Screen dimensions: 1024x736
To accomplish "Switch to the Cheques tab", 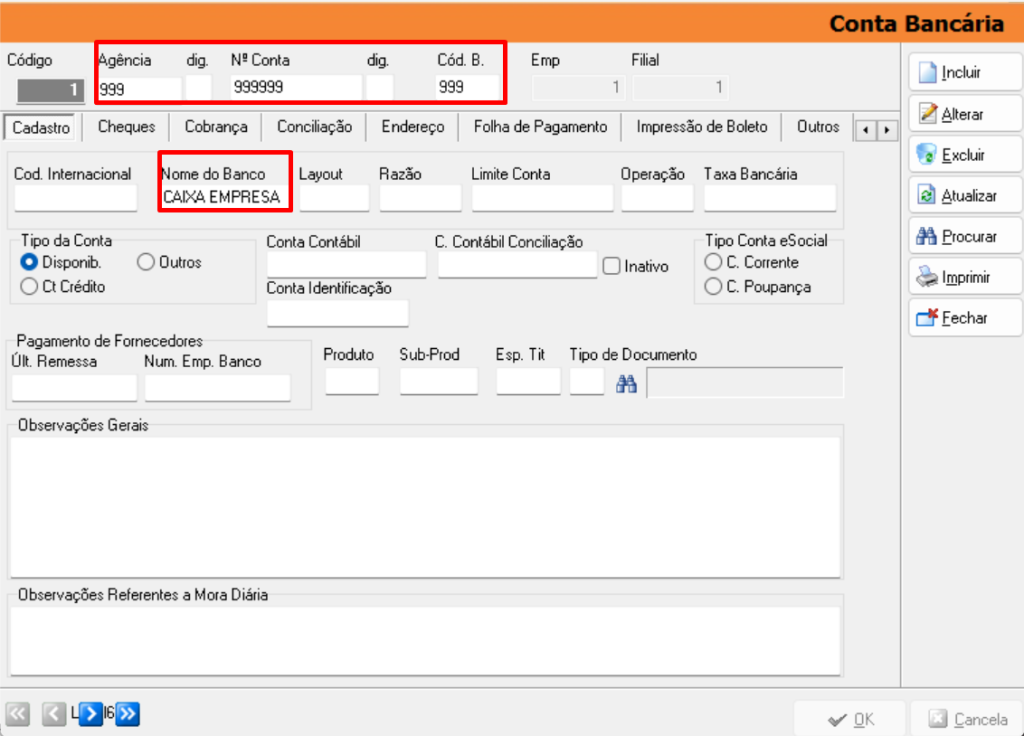I will [x=126, y=127].
